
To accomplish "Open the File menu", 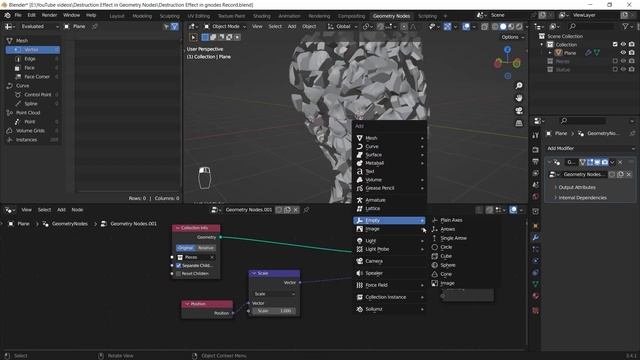I will (18, 15).
